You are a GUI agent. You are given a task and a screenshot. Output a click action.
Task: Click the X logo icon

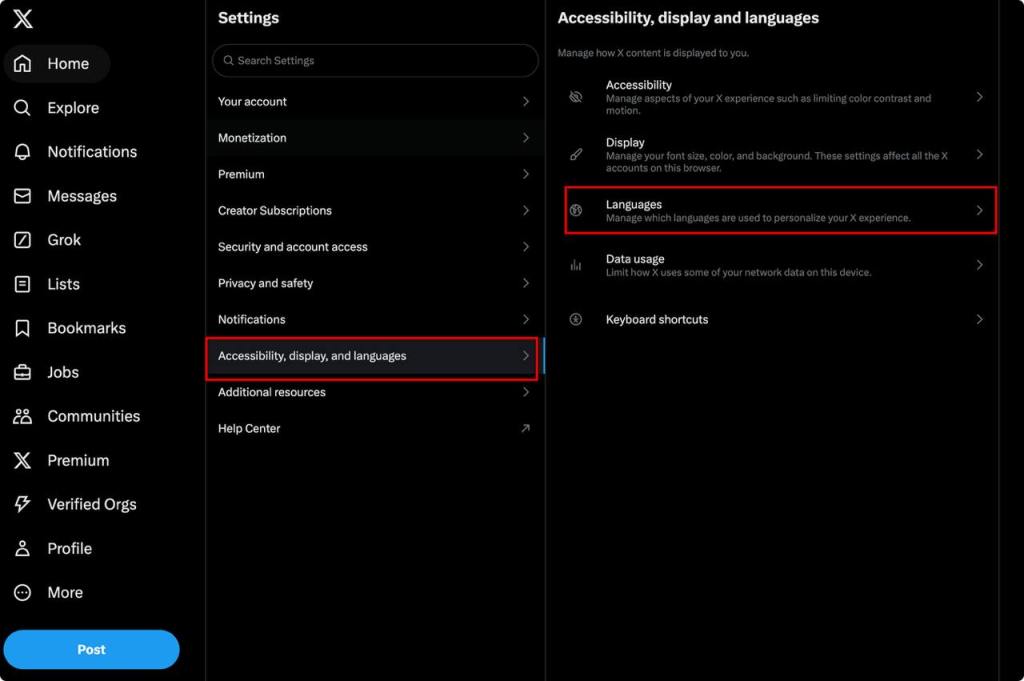pos(23,19)
